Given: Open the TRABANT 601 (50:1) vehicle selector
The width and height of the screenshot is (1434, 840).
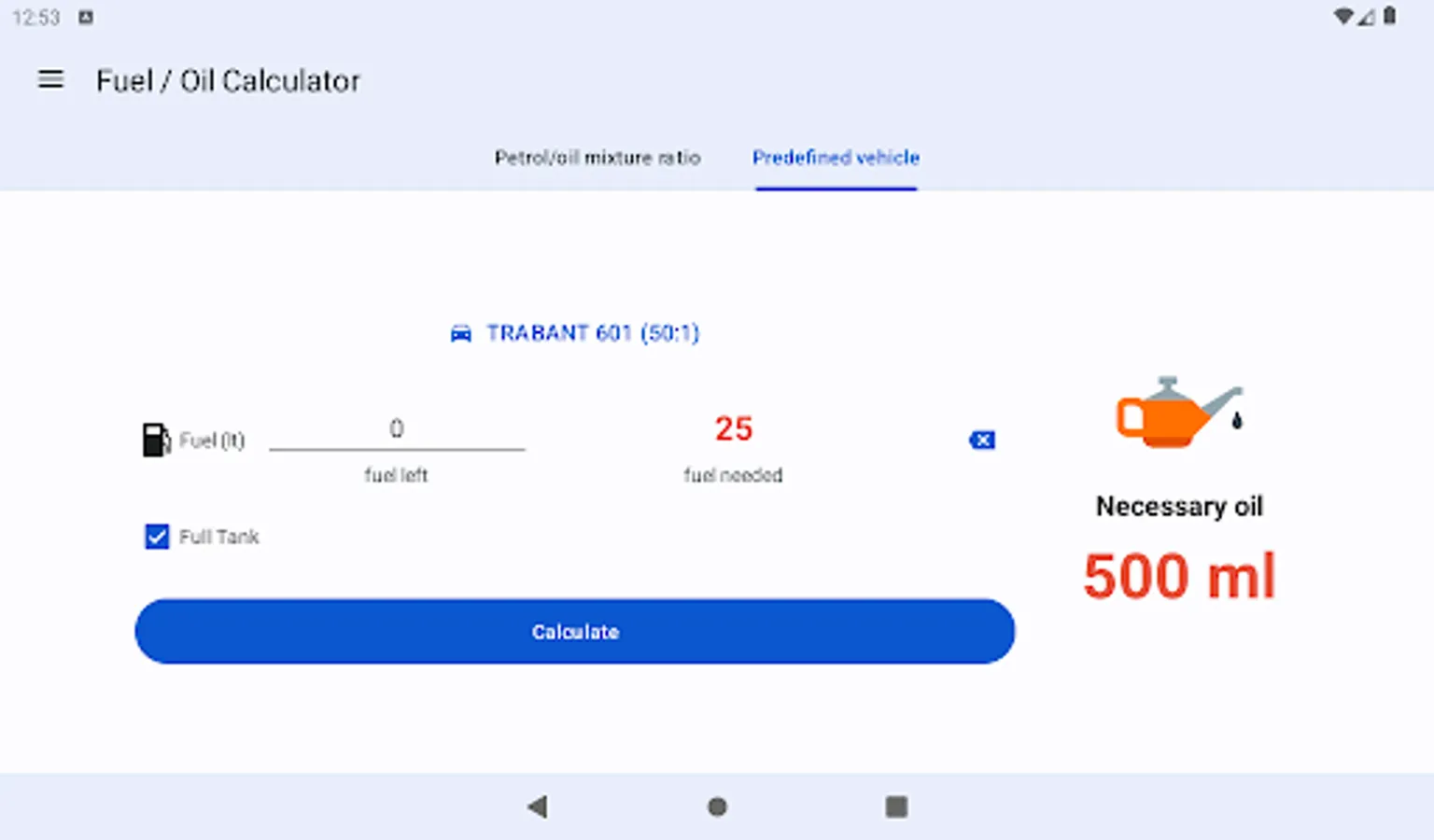Looking at the screenshot, I should (592, 333).
